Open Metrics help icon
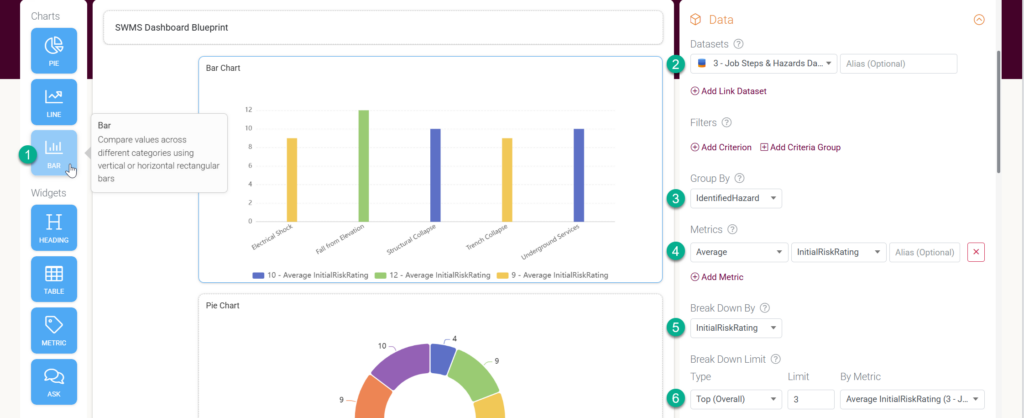This screenshot has height=418, width=1024. [x=732, y=229]
